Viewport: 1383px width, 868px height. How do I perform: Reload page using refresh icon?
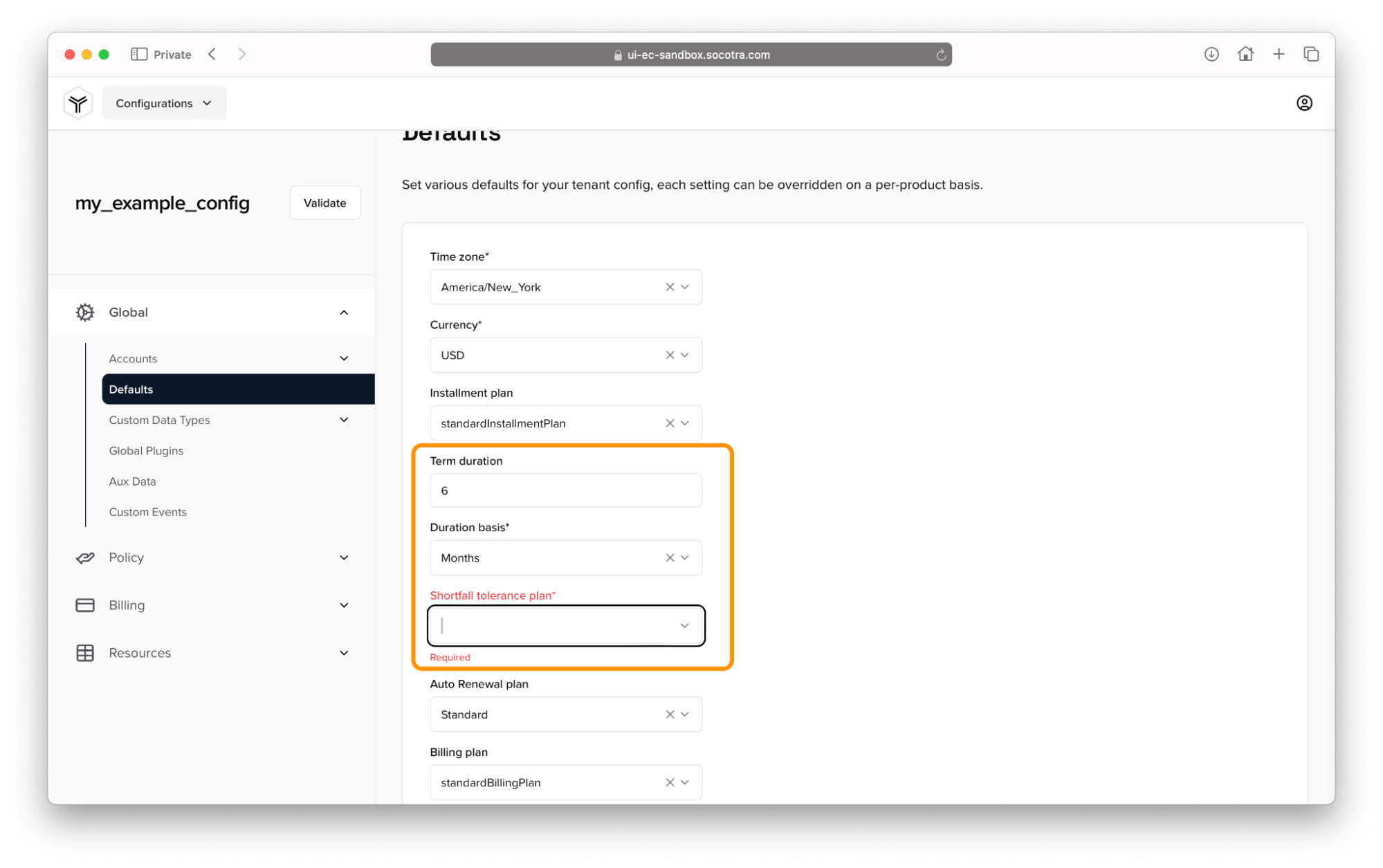[x=940, y=55]
